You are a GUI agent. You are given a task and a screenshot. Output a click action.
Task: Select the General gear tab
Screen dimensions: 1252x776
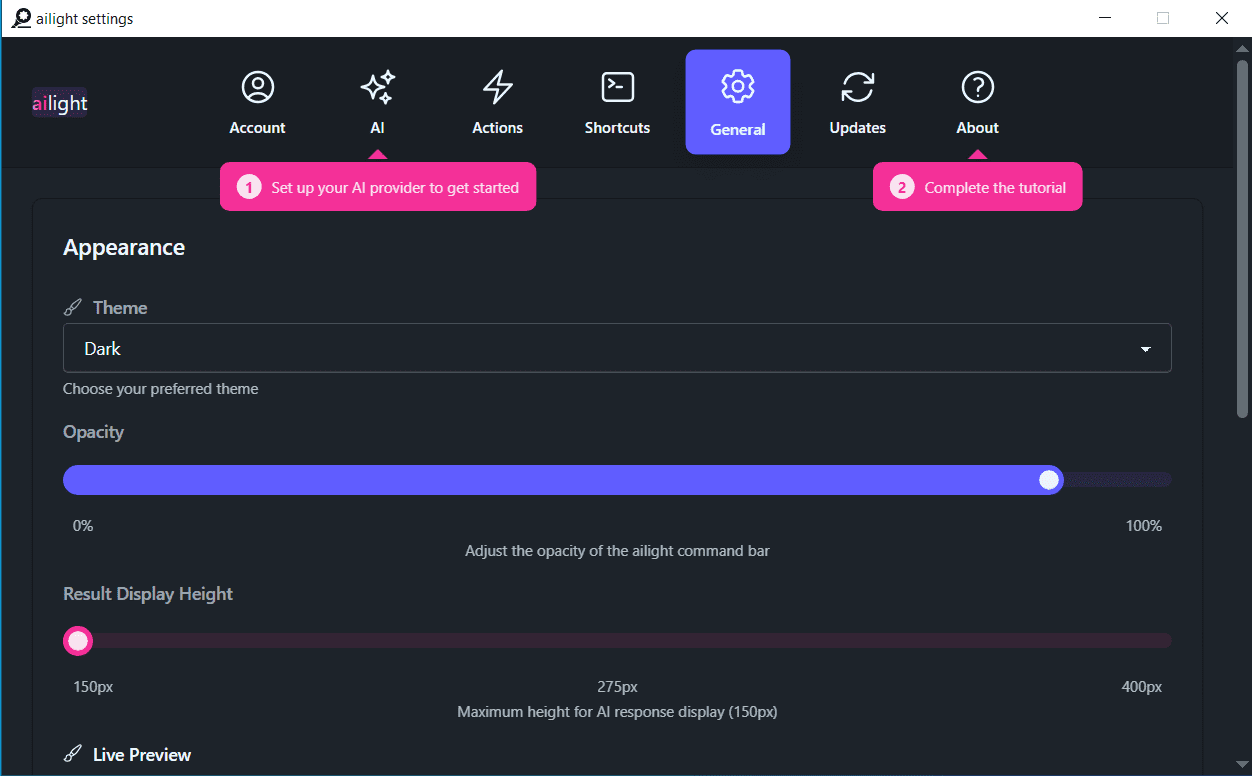738,102
